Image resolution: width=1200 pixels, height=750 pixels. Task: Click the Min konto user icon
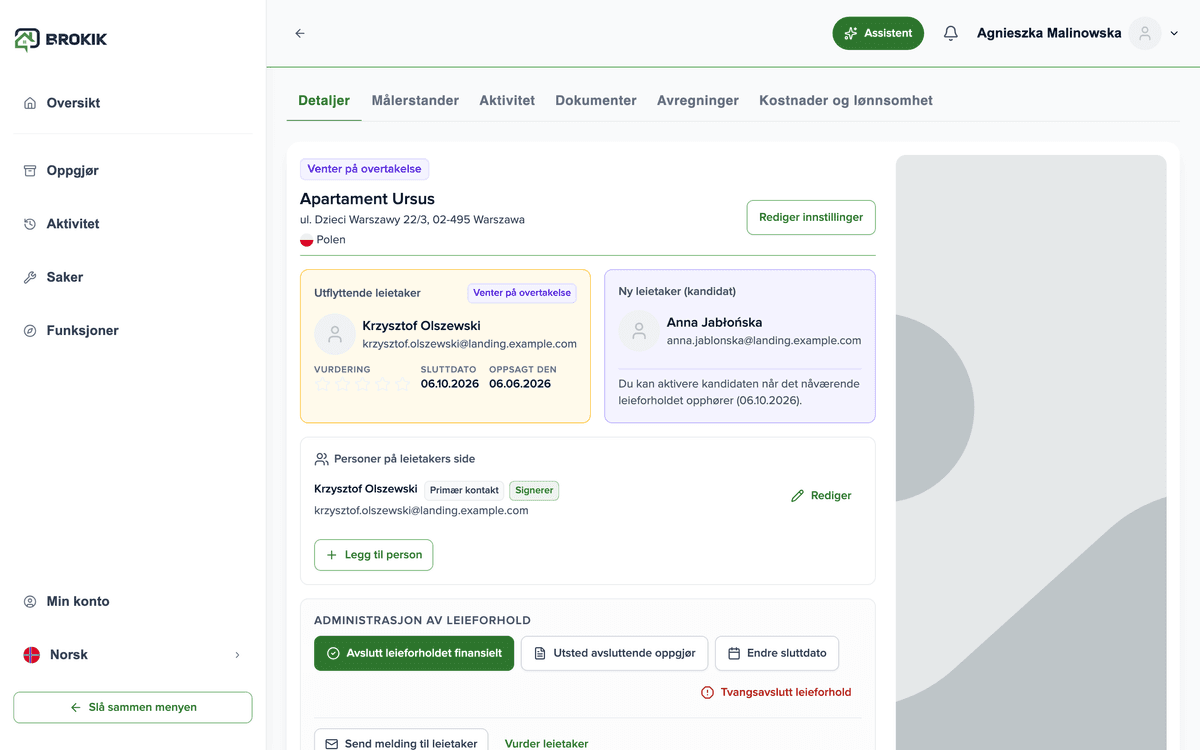click(x=30, y=601)
